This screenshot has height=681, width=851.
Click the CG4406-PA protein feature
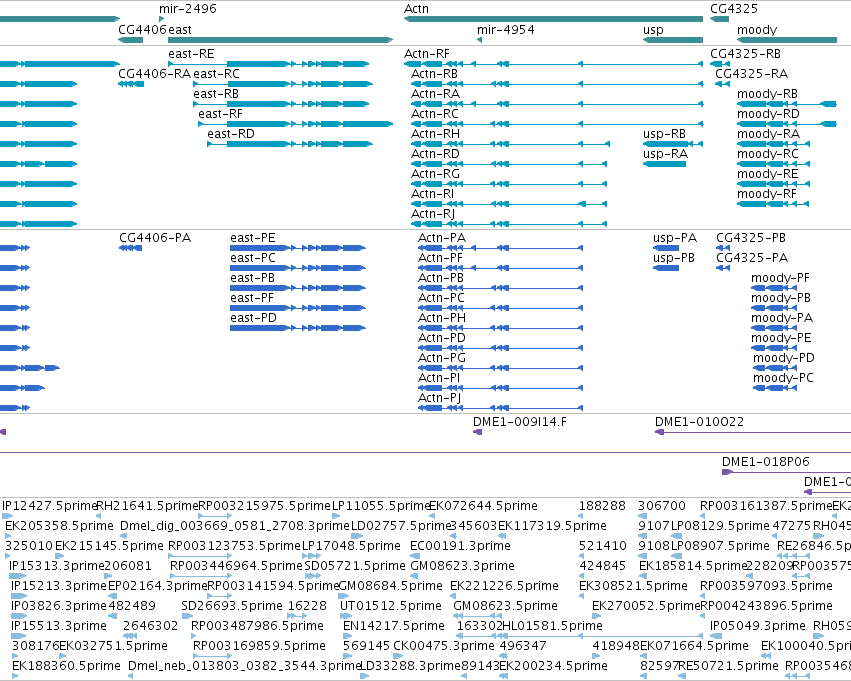coord(130,248)
